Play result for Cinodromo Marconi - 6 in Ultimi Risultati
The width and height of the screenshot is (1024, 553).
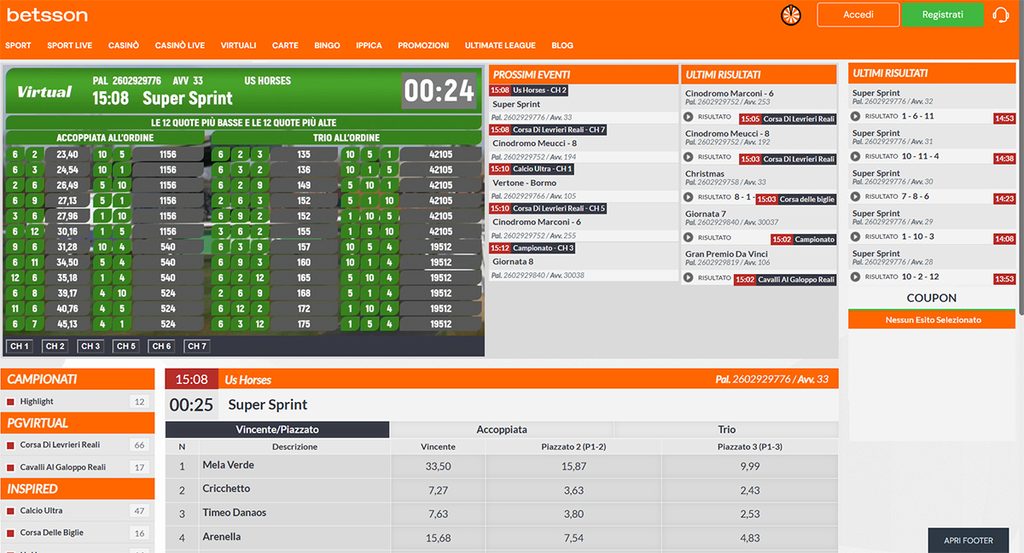(x=688, y=117)
